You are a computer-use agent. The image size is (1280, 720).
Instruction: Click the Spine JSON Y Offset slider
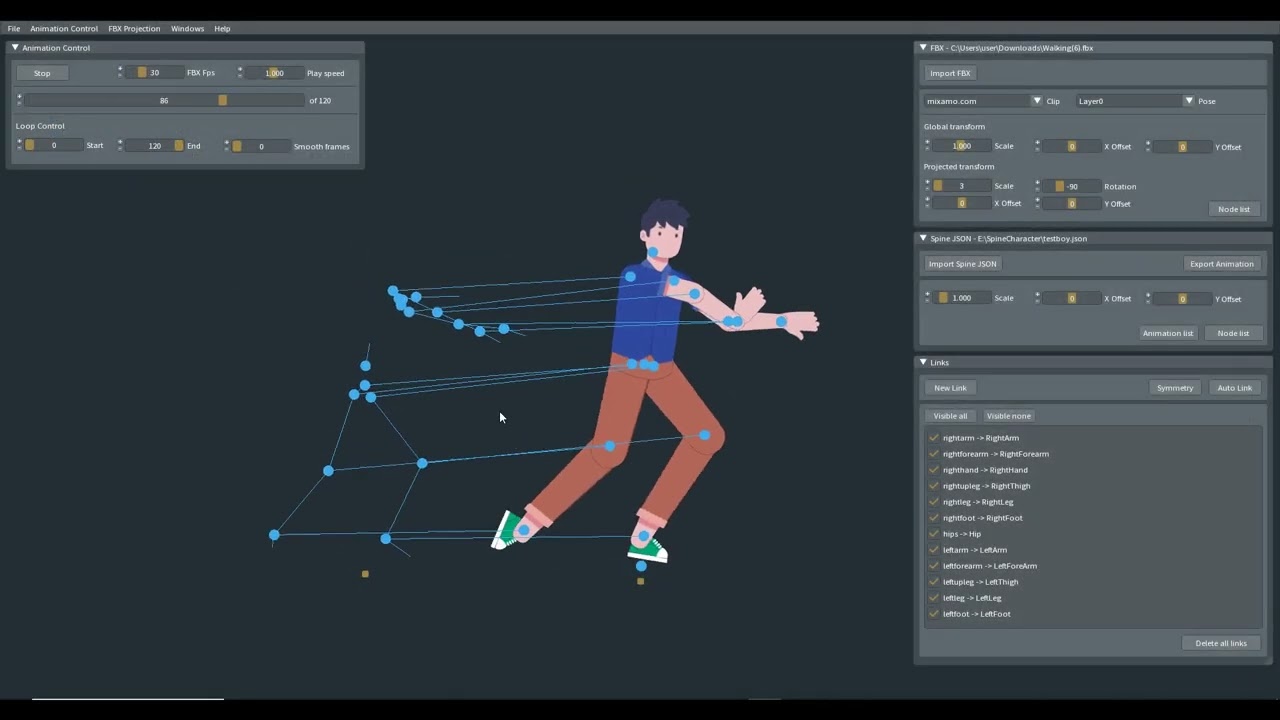1181,298
